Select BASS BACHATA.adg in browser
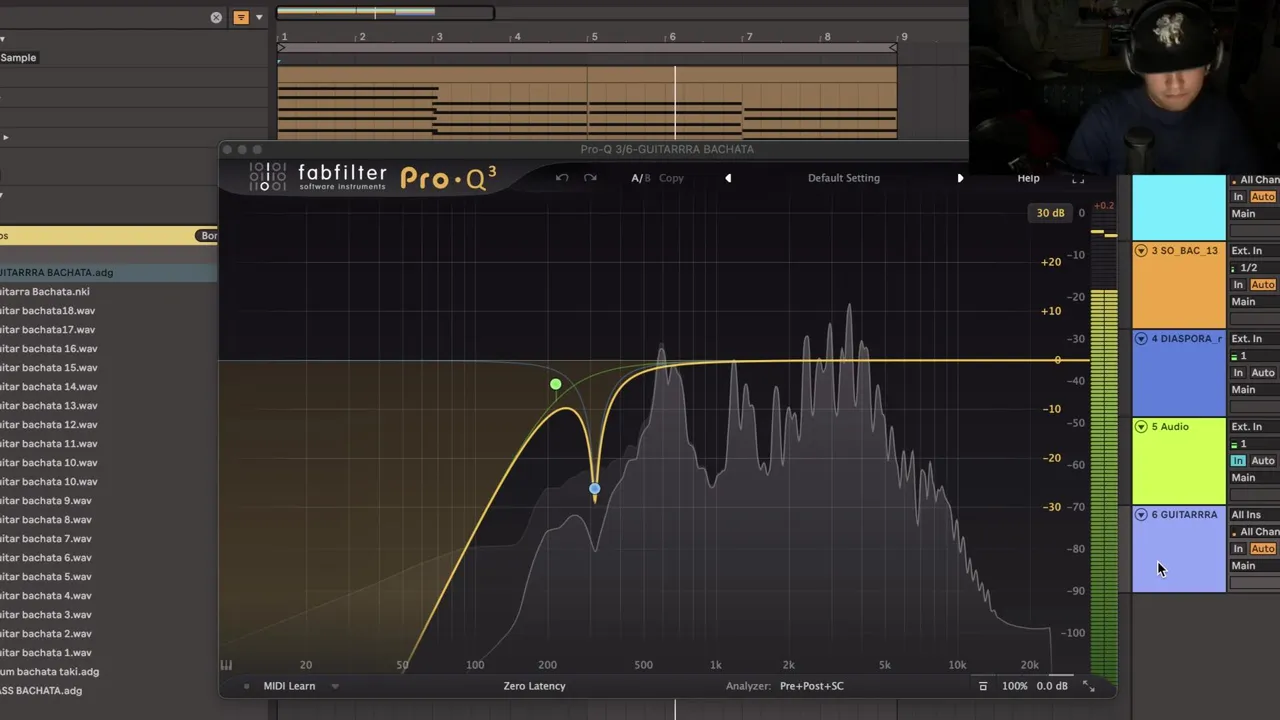 click(40, 691)
